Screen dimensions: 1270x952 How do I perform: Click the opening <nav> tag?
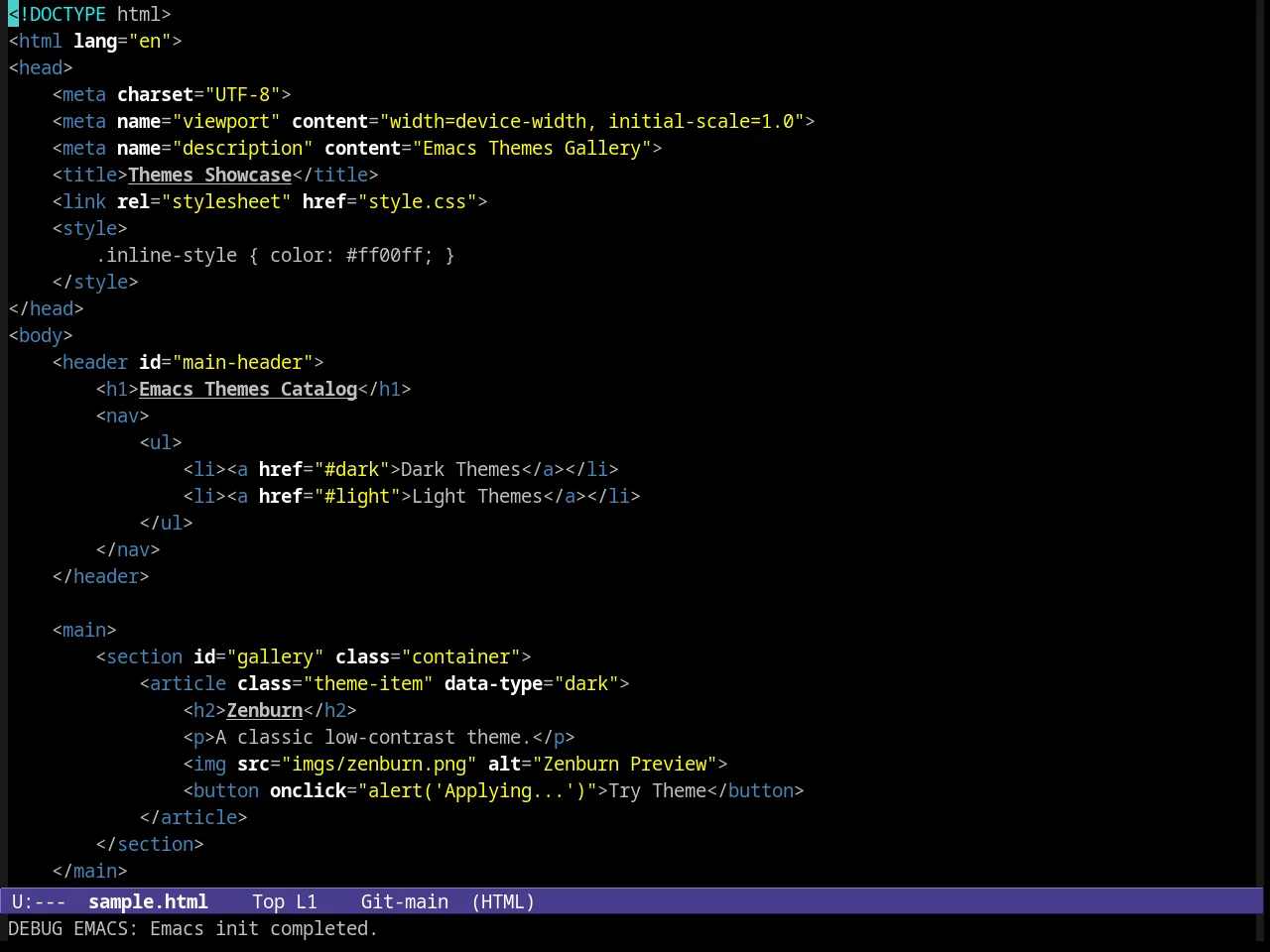coord(123,416)
